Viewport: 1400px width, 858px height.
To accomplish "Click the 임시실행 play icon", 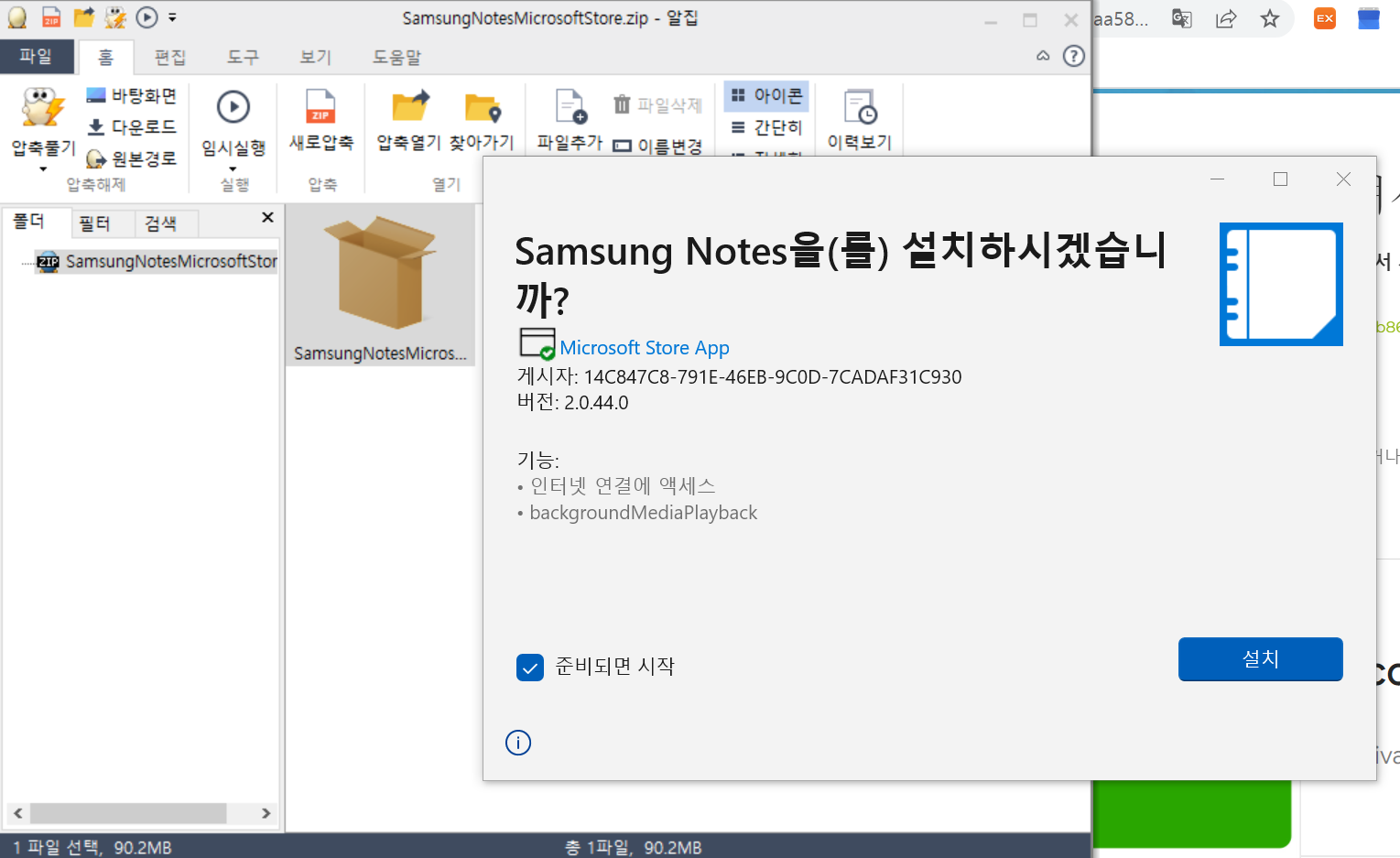I will [233, 107].
